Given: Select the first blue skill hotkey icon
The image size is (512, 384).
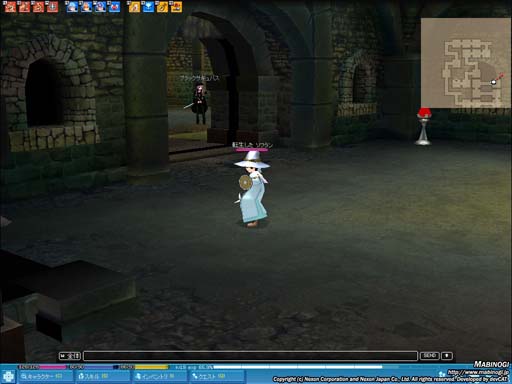Looking at the screenshot, I should tap(72, 7).
